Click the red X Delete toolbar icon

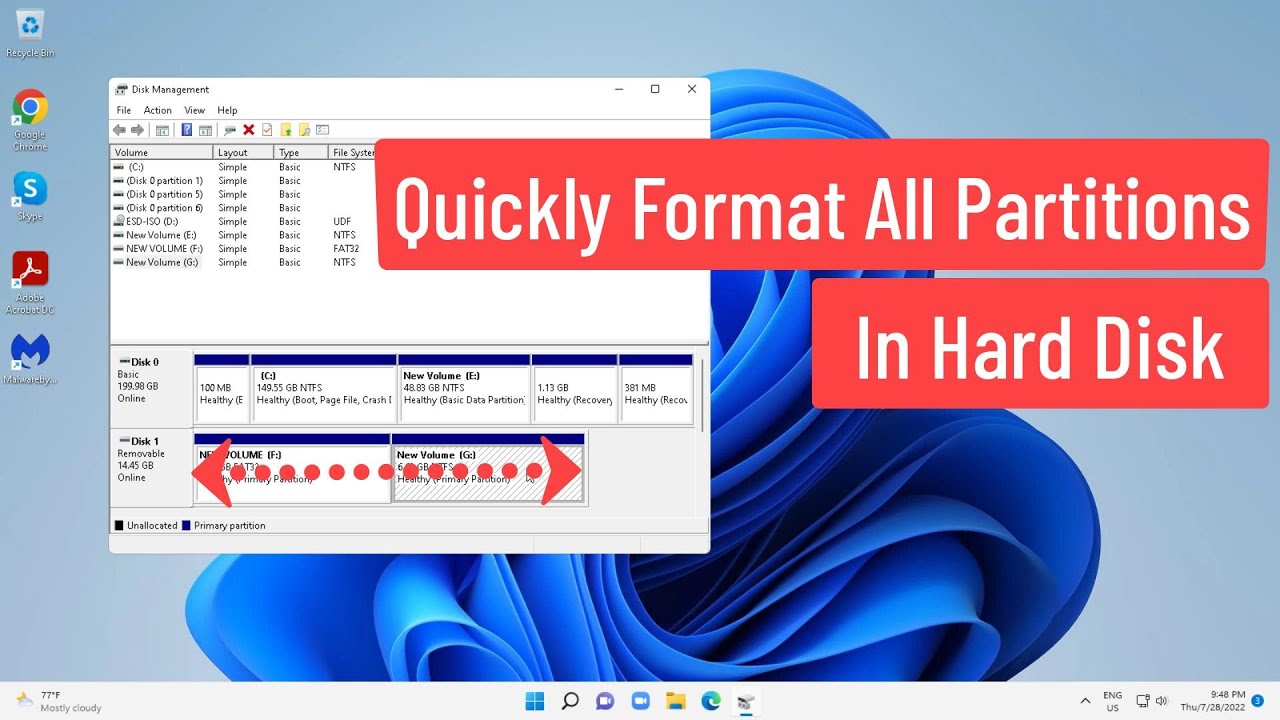coord(249,130)
